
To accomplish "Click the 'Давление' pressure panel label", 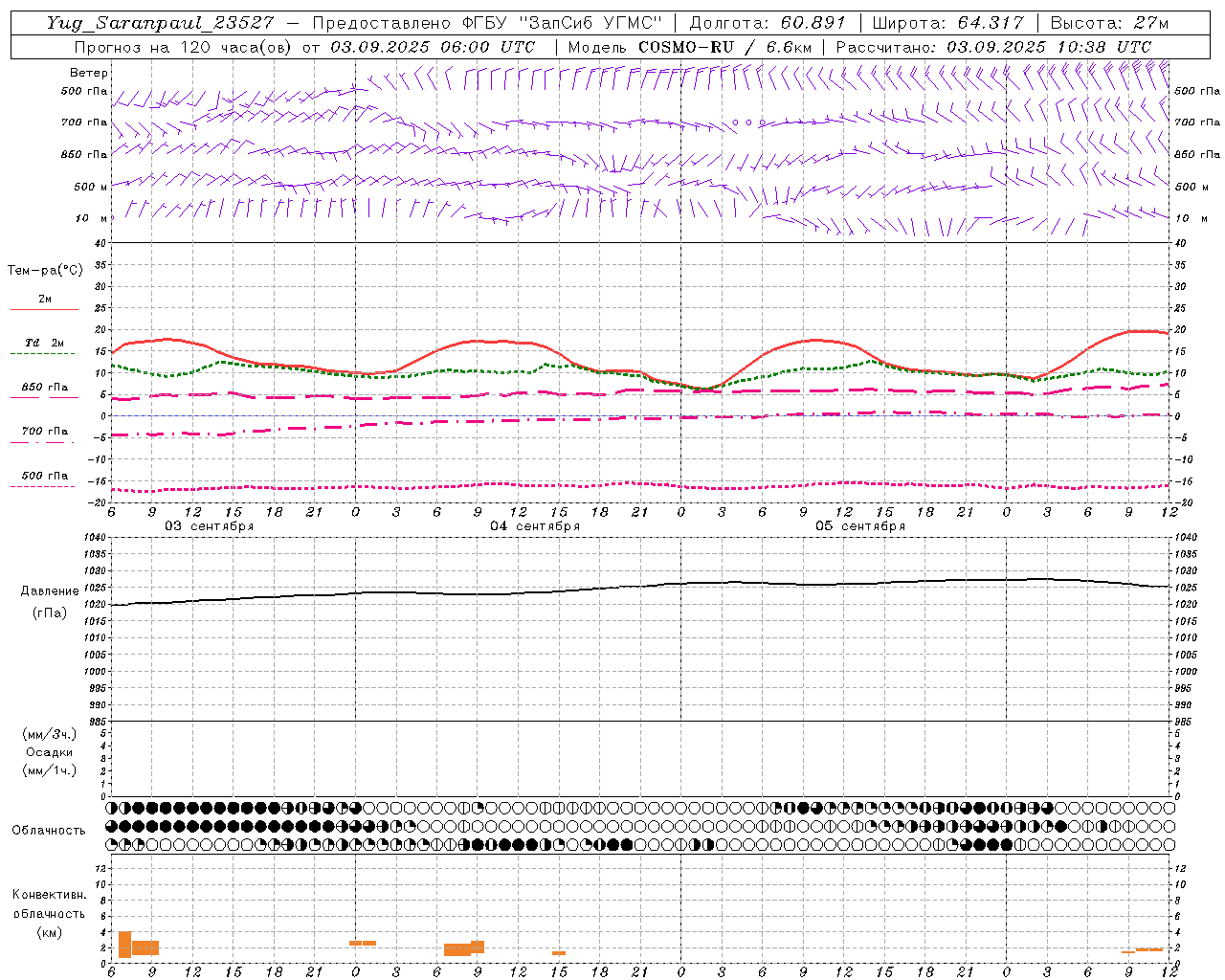I will [x=50, y=591].
